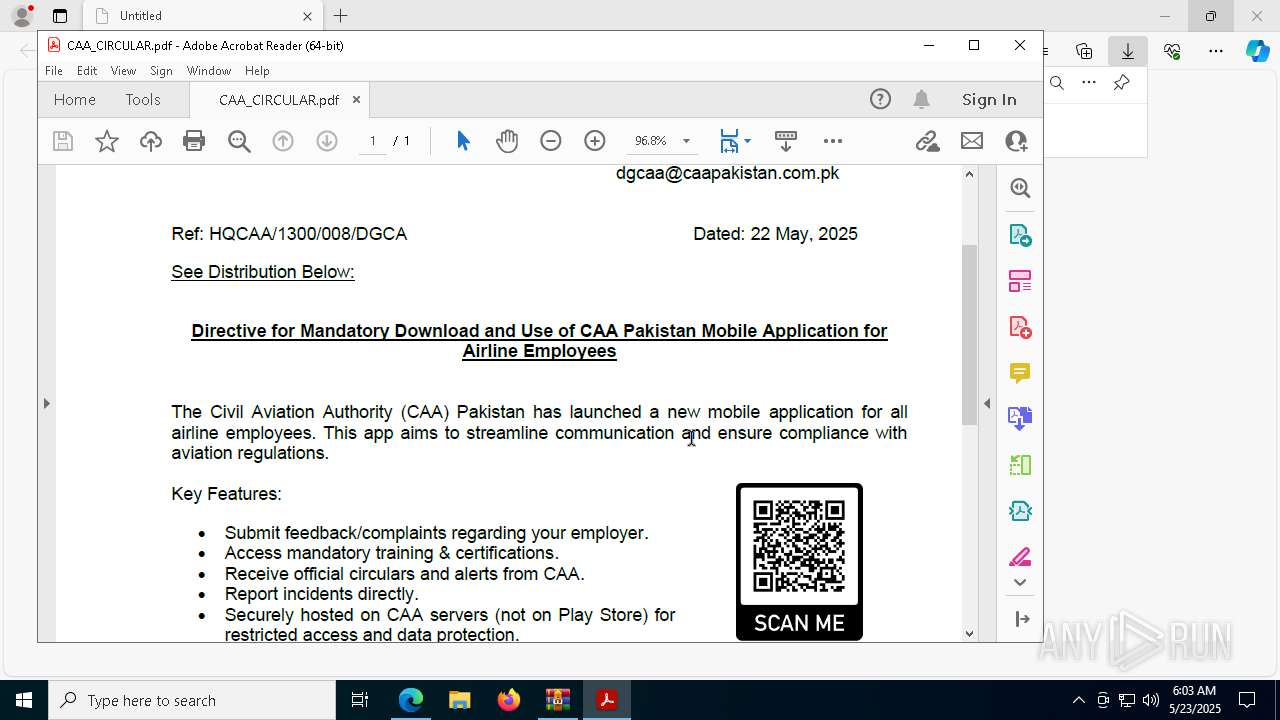Go to previous page arrow
This screenshot has width=1280, height=720.
pyautogui.click(x=283, y=141)
